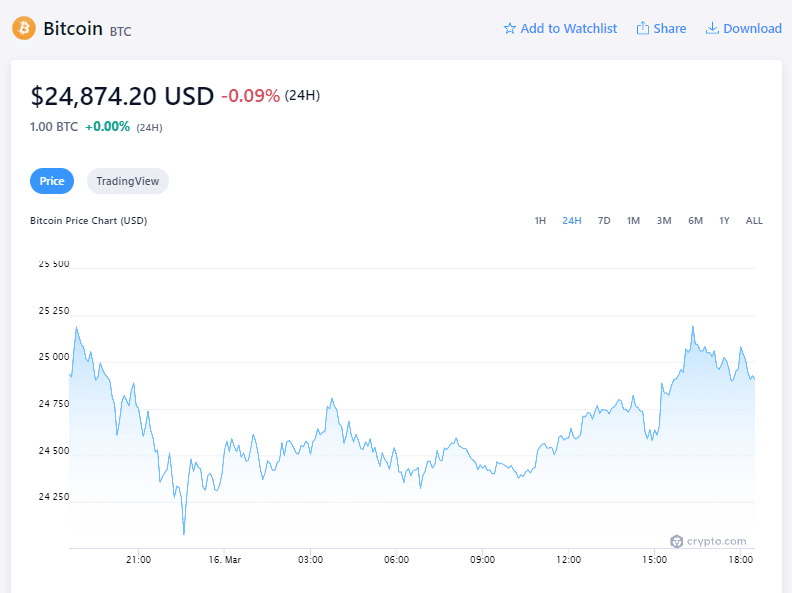The width and height of the screenshot is (792, 593).
Task: Click the 25 000 y-axis label
Action: 54,357
